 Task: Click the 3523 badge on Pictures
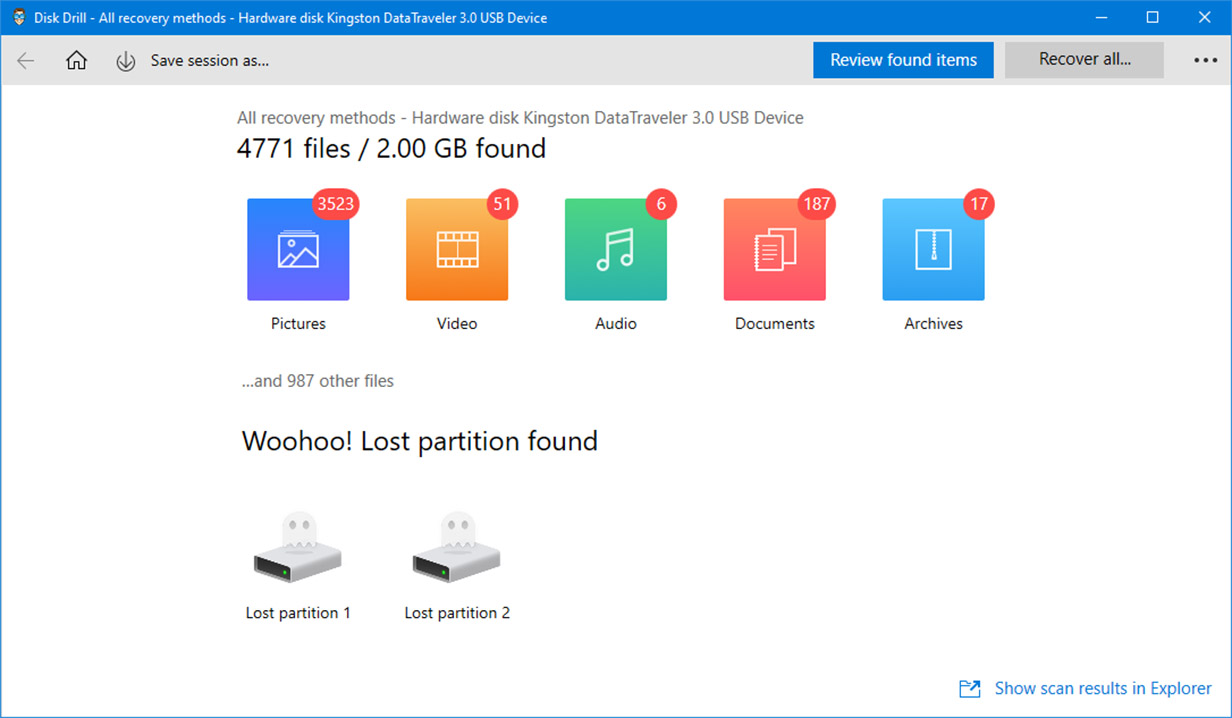(x=336, y=204)
